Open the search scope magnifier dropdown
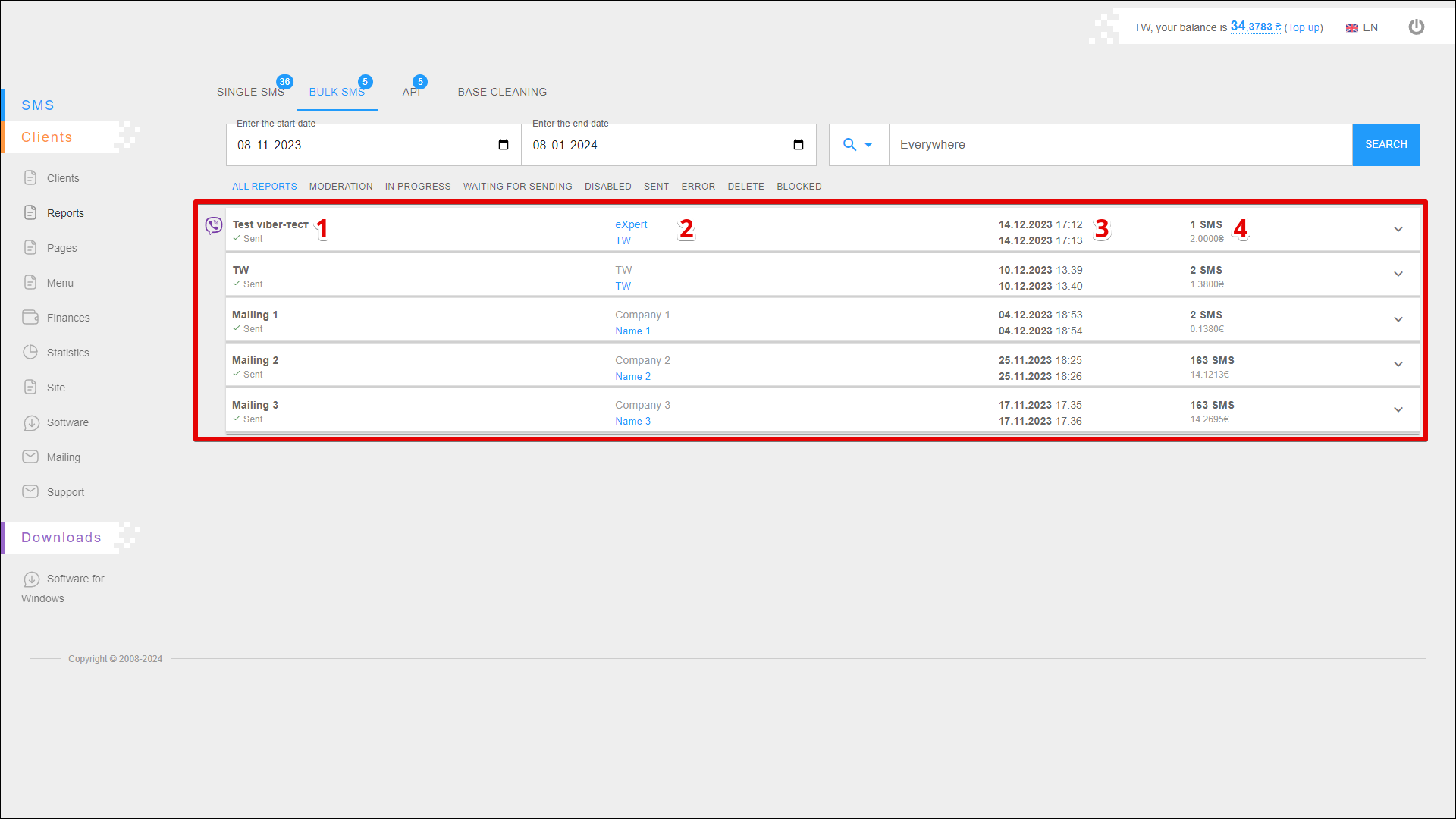This screenshot has width=1456, height=819. pyautogui.click(x=858, y=145)
